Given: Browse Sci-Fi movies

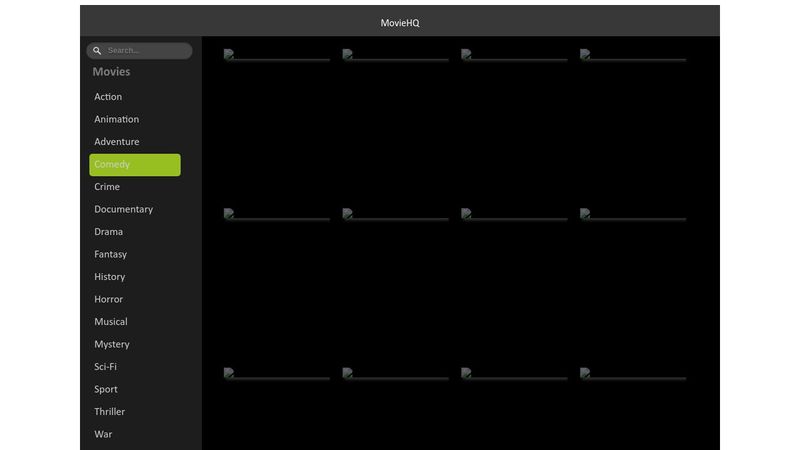Looking at the screenshot, I should [x=105, y=367].
